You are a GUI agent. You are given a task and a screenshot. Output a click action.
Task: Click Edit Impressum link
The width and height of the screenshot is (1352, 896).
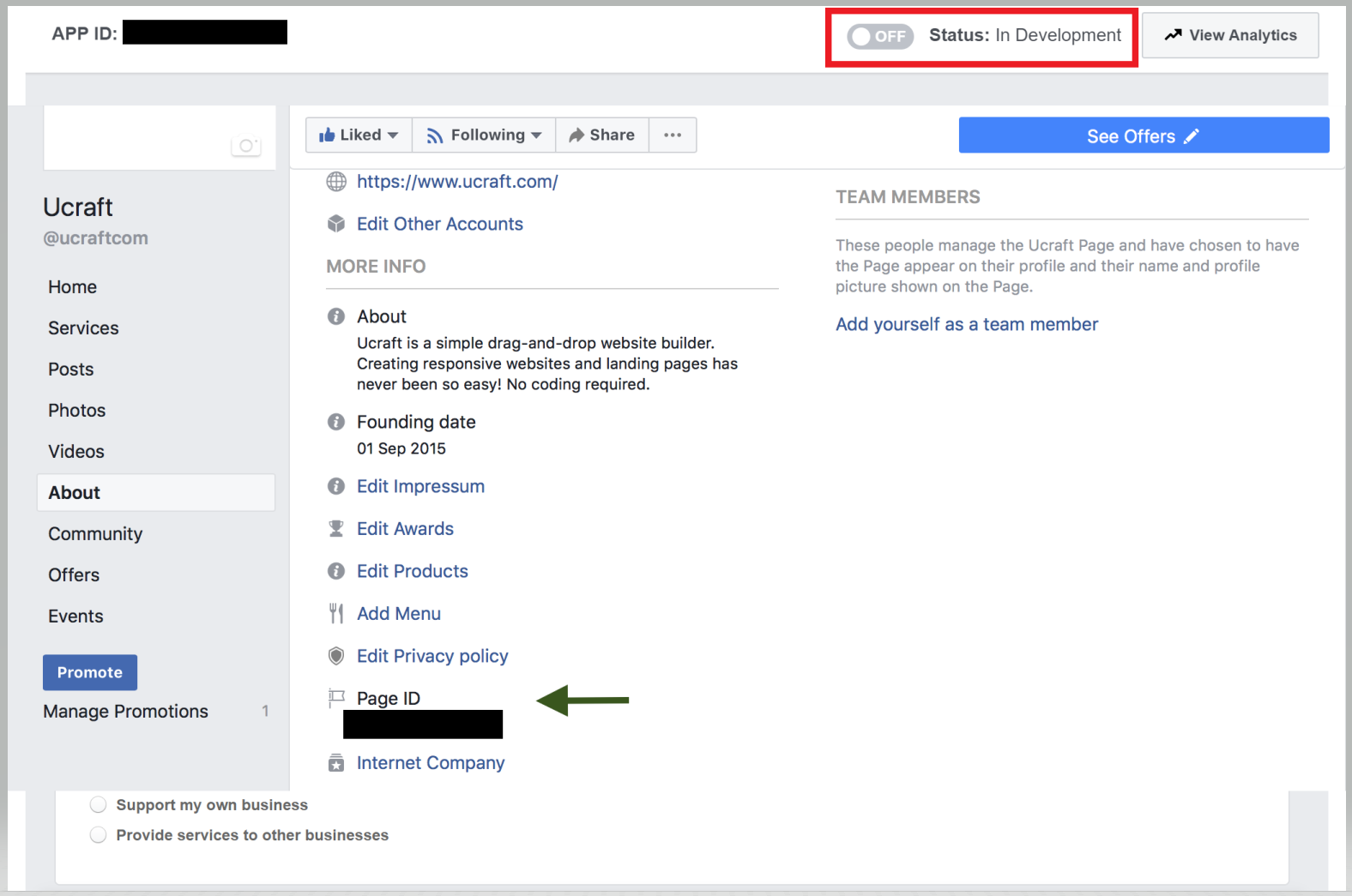coord(420,486)
